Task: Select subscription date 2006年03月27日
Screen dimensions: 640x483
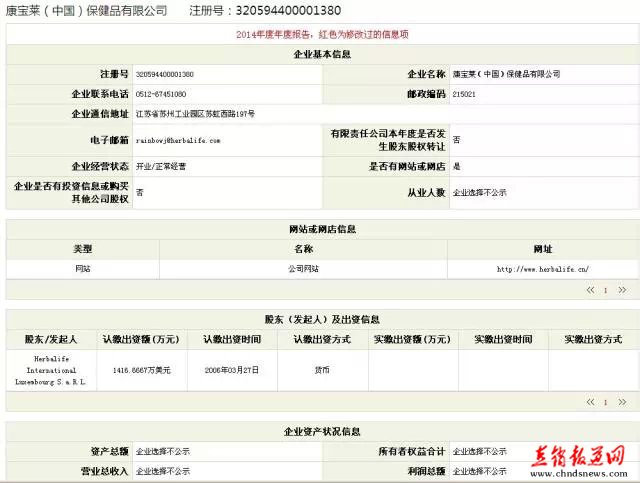Action: [x=232, y=370]
